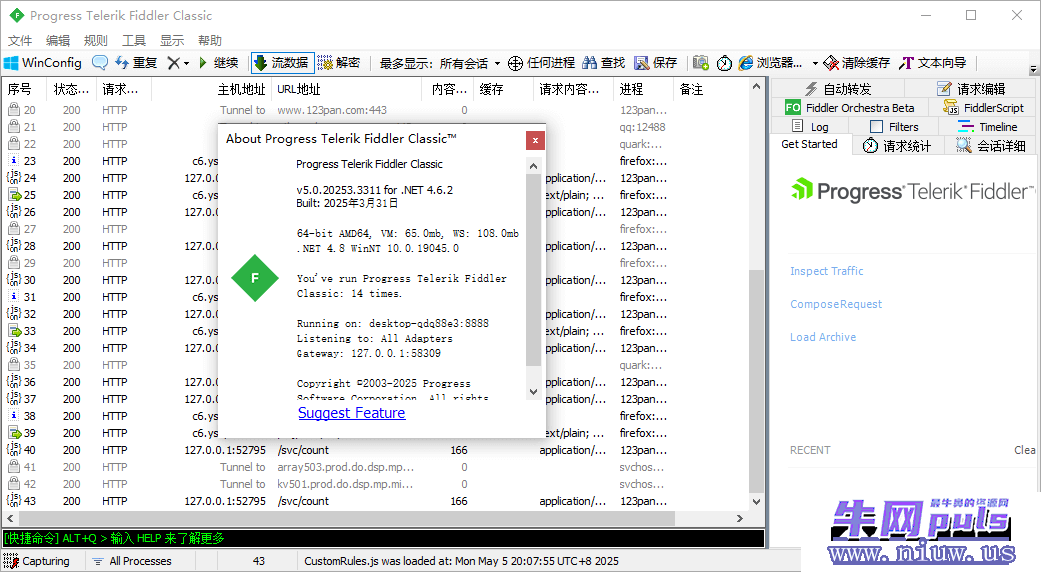
Task: Expand the remove sessions dropdown arrow
Action: pos(186,63)
